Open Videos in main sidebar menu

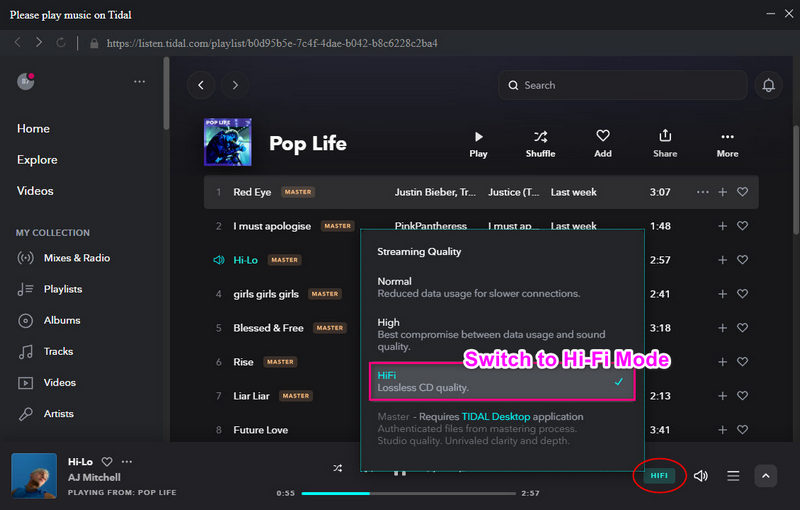[35, 191]
